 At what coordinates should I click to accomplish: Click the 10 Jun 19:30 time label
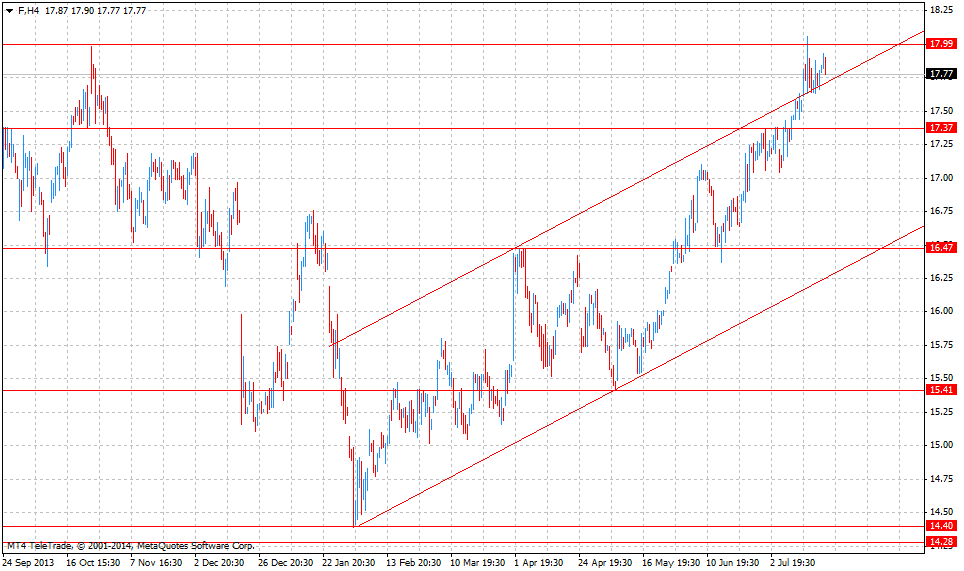pyautogui.click(x=732, y=562)
